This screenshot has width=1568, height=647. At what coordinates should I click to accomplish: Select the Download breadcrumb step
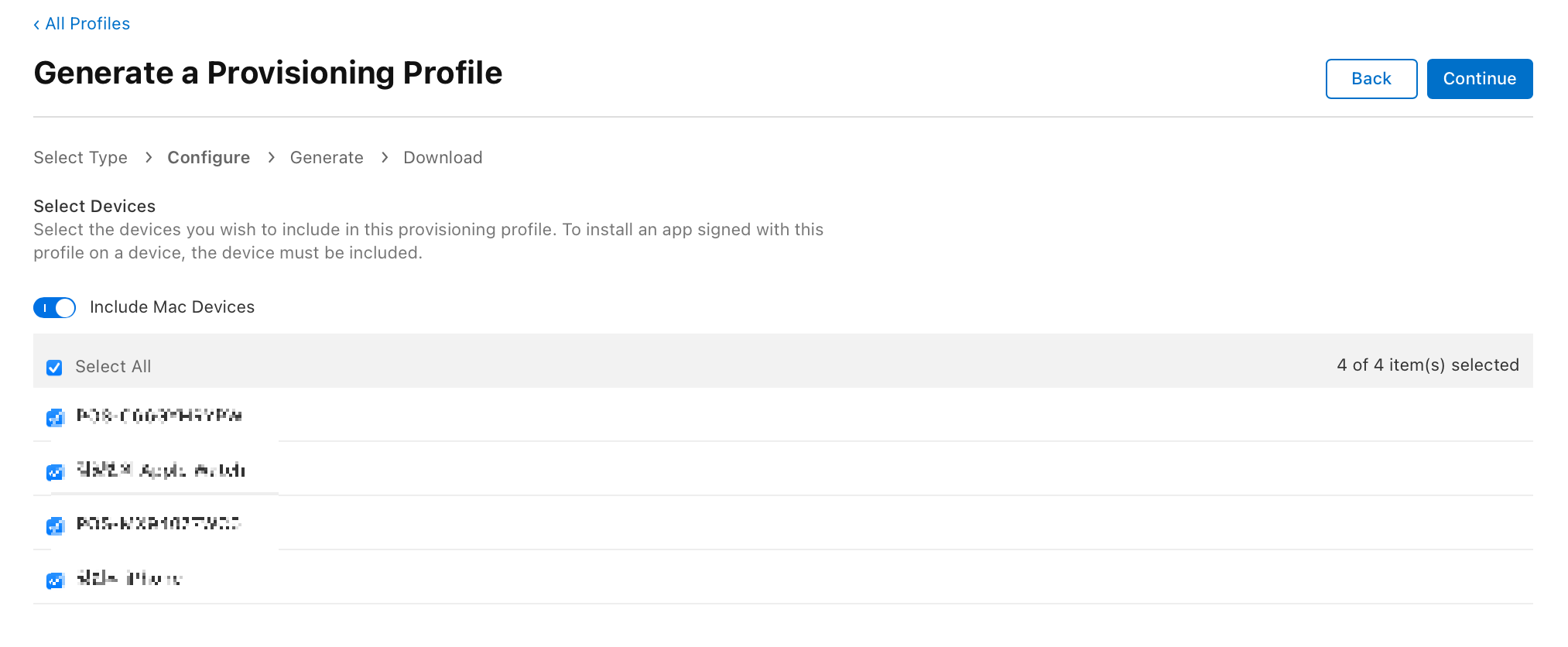[443, 158]
